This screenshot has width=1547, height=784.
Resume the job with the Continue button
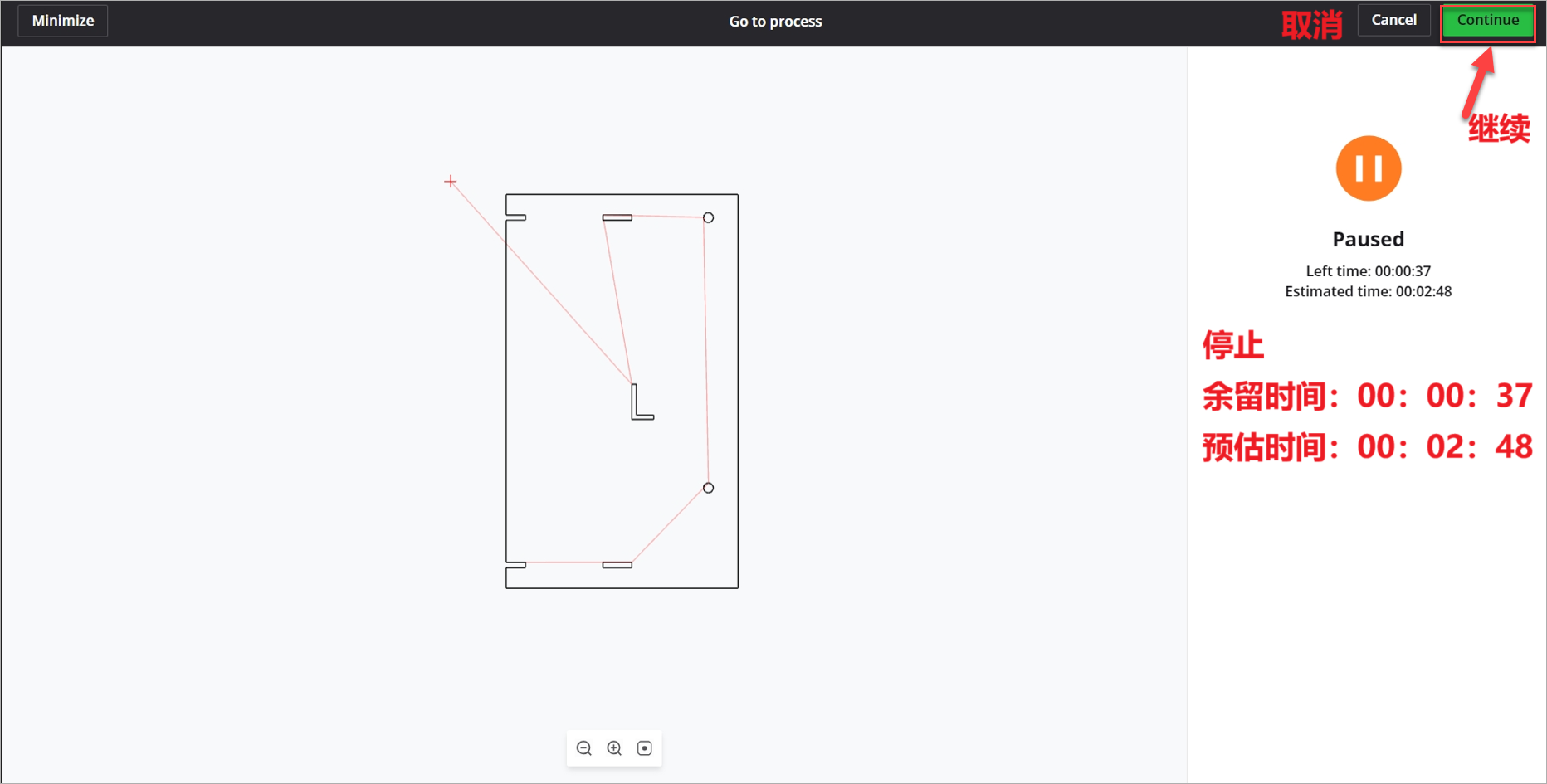coord(1487,21)
